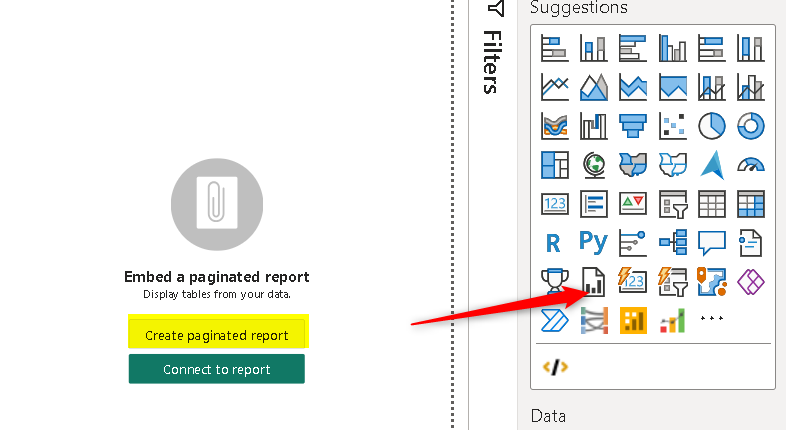Add the Decomposition tree visual
786x430 pixels.
point(672,242)
